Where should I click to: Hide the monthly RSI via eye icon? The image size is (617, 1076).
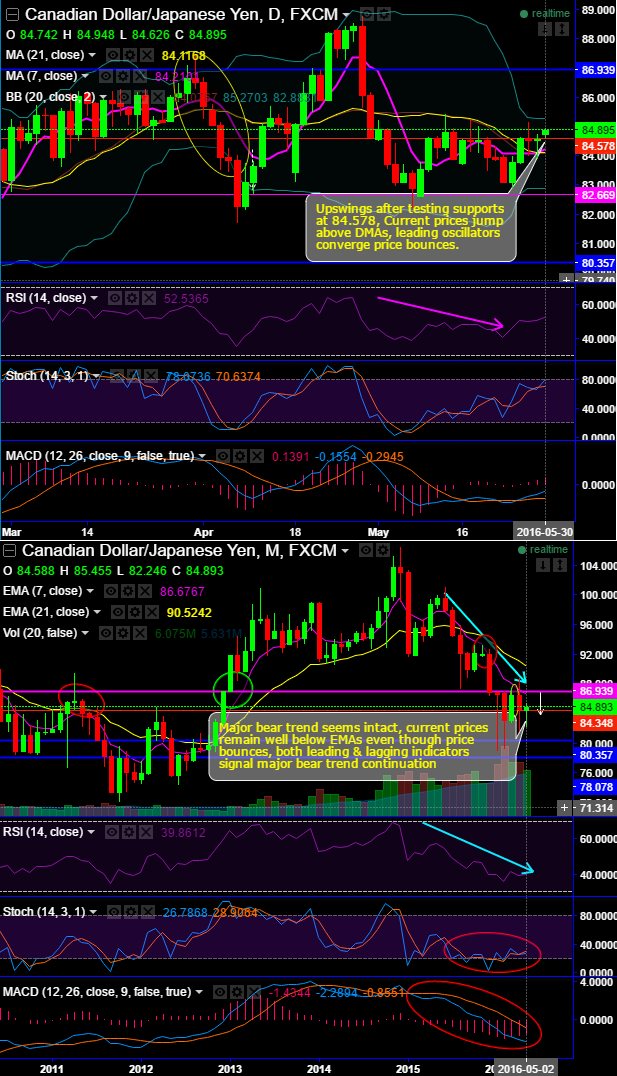112,832
